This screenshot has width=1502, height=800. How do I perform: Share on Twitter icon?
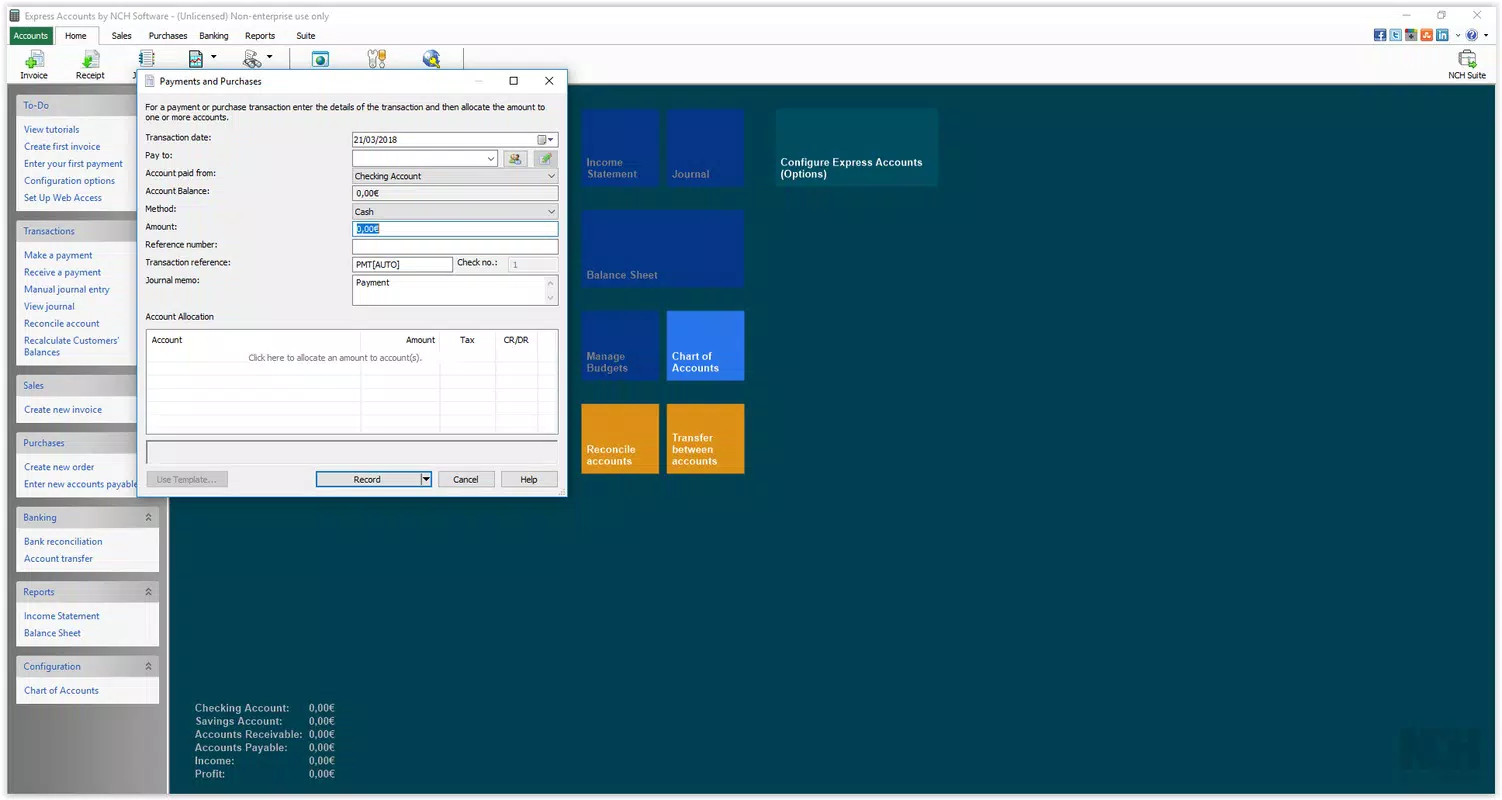(x=1395, y=35)
